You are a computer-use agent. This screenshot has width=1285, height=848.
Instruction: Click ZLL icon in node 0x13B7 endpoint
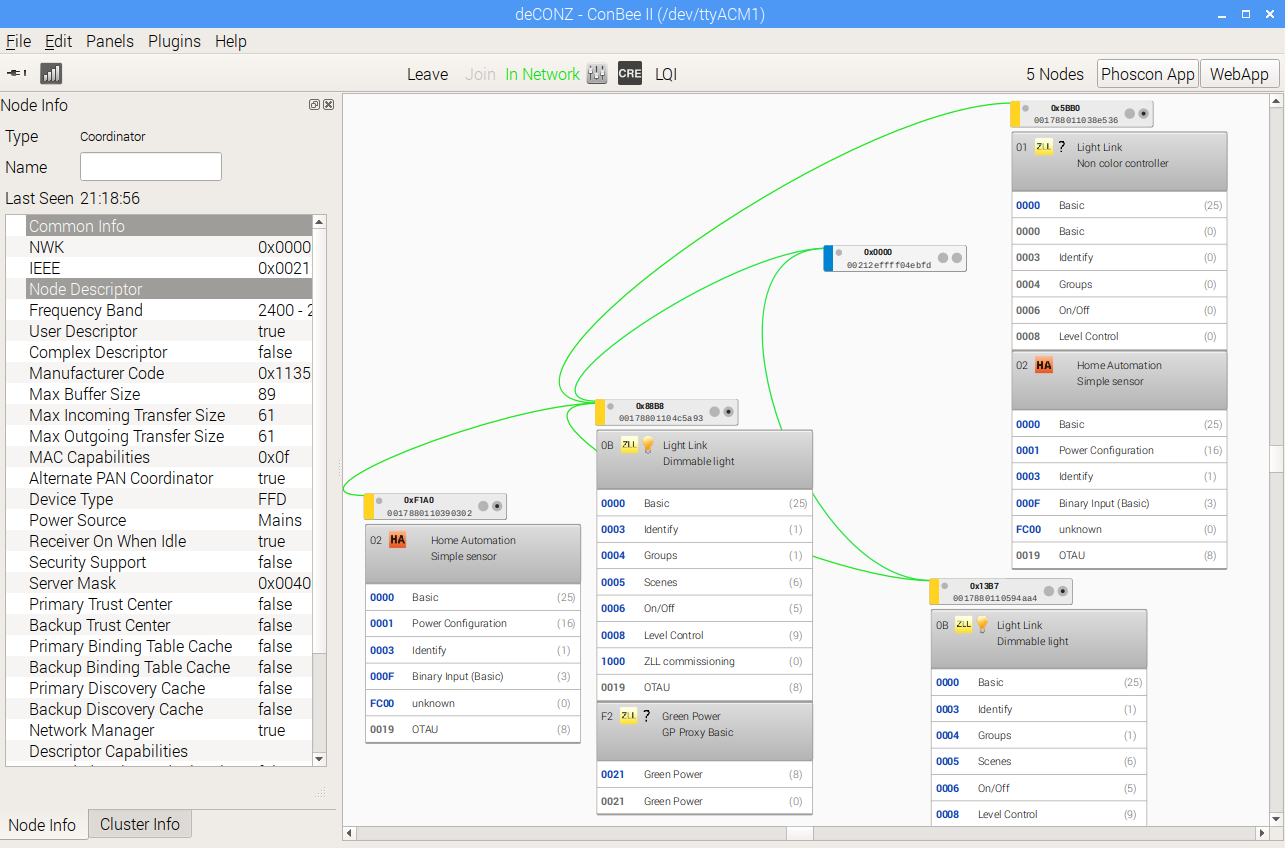(x=963, y=625)
